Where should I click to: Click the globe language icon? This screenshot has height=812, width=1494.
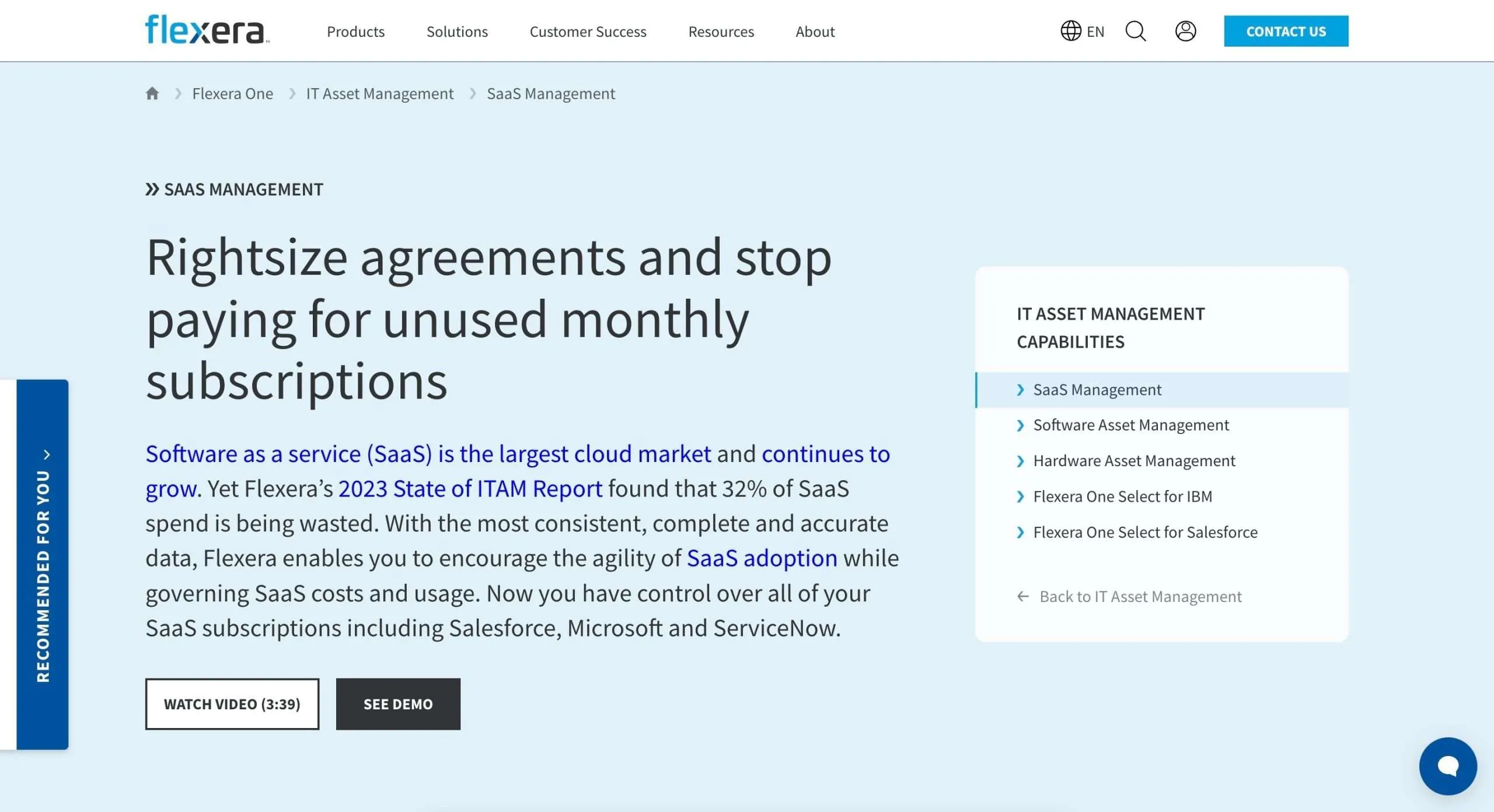click(1071, 31)
